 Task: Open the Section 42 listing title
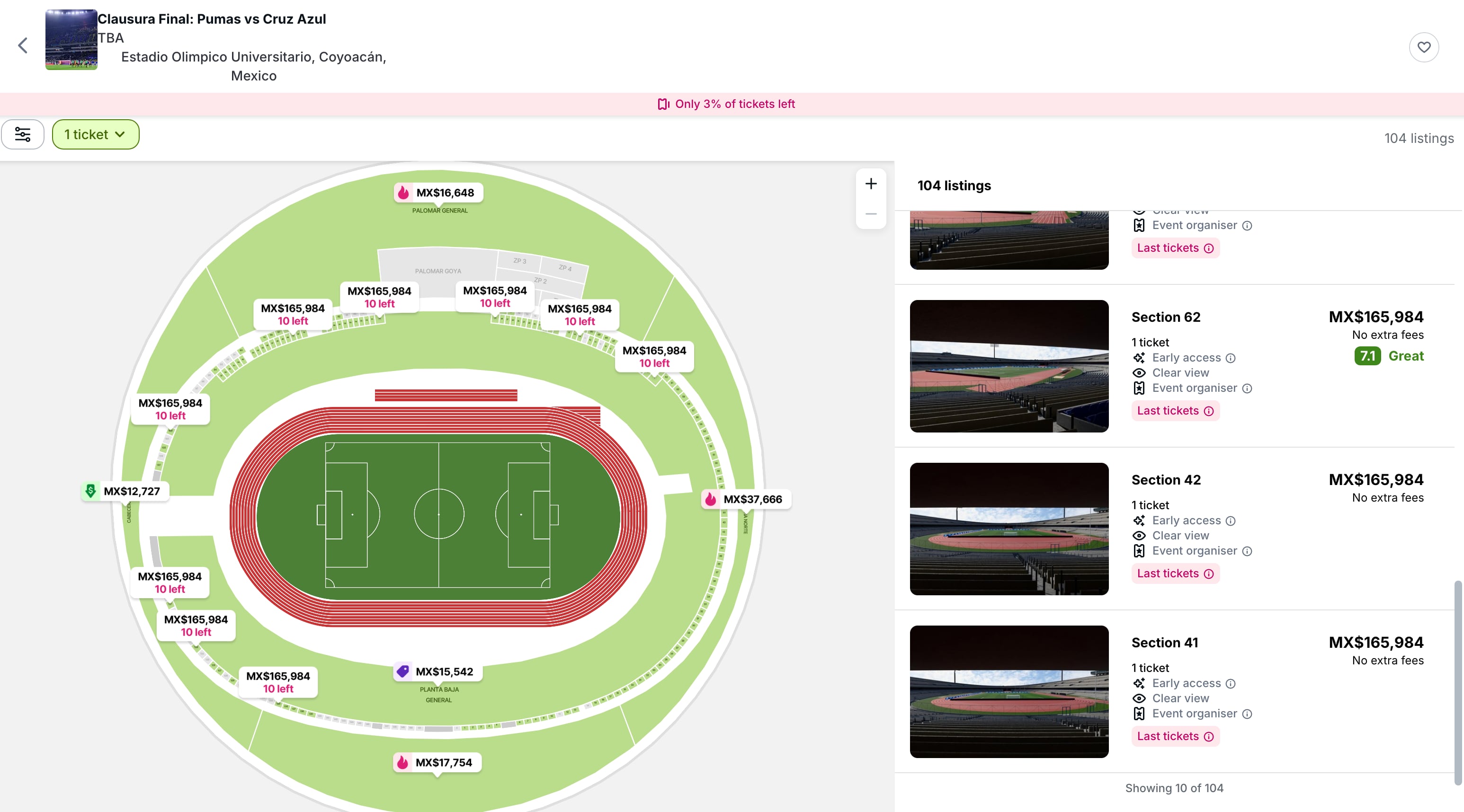click(1166, 480)
